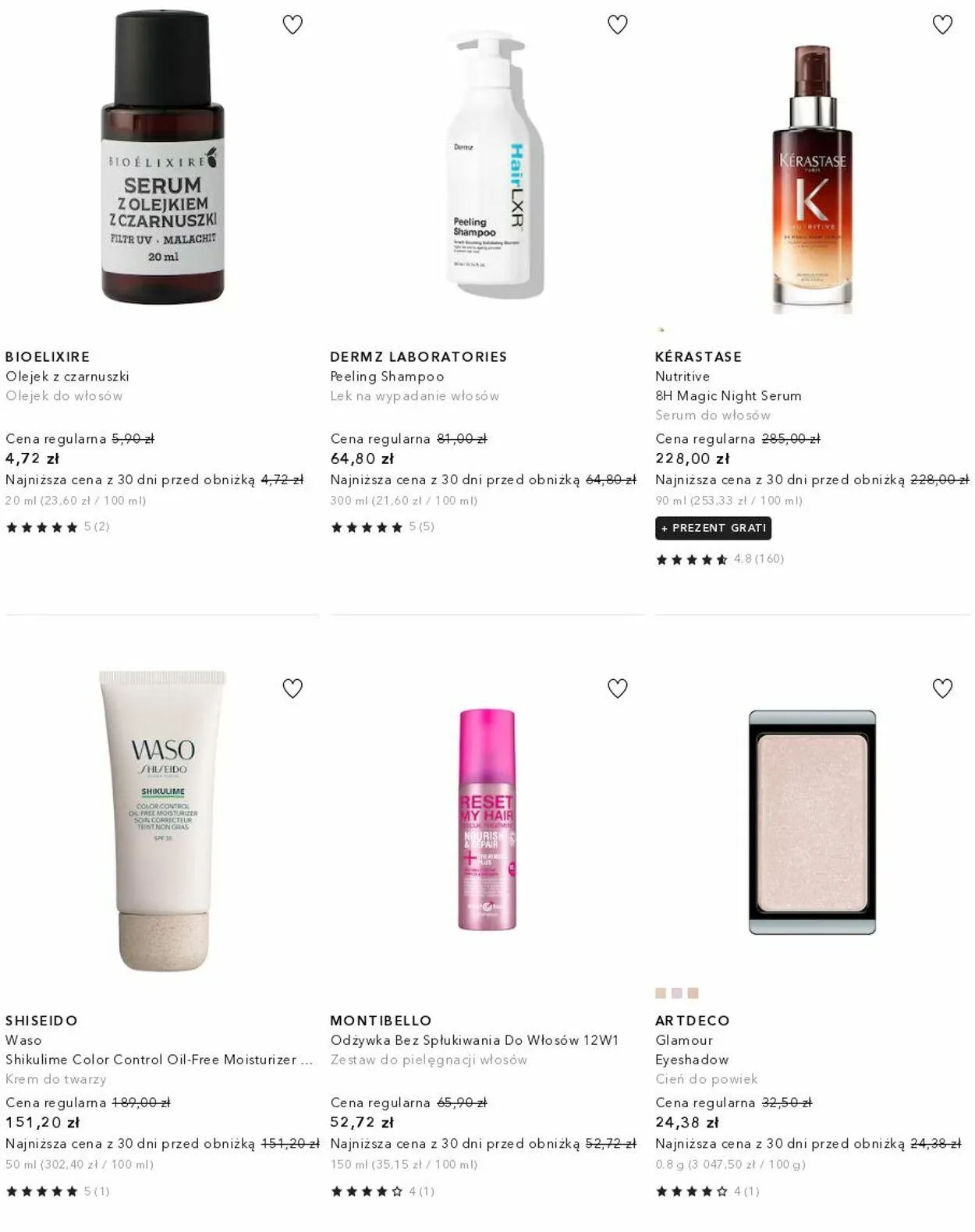The image size is (975, 1232).
Task: Choose the middle Artdeco eyeshadow shade swatch
Action: click(x=677, y=993)
